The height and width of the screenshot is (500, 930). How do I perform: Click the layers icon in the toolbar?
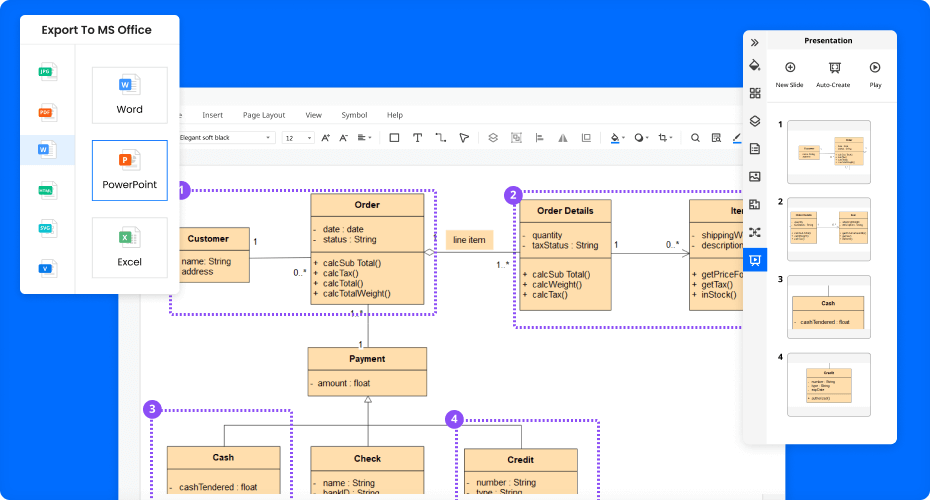click(x=493, y=138)
